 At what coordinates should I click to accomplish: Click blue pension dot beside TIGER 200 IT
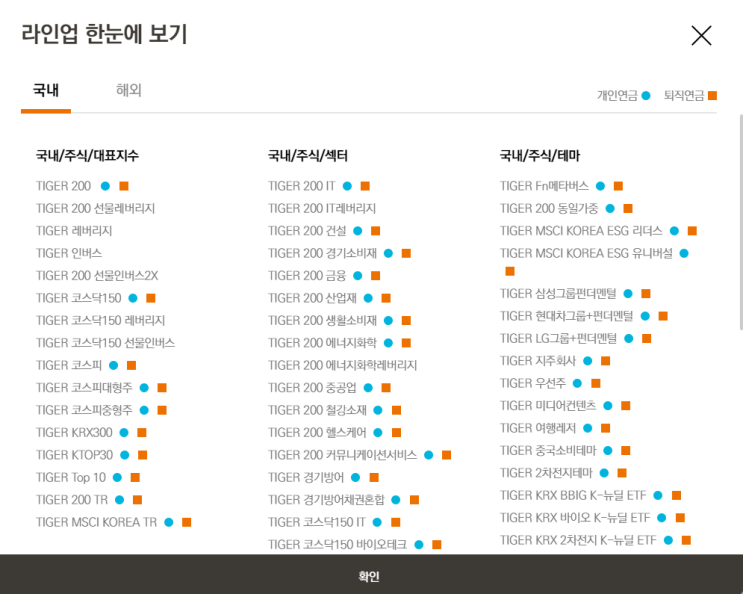pyautogui.click(x=347, y=186)
